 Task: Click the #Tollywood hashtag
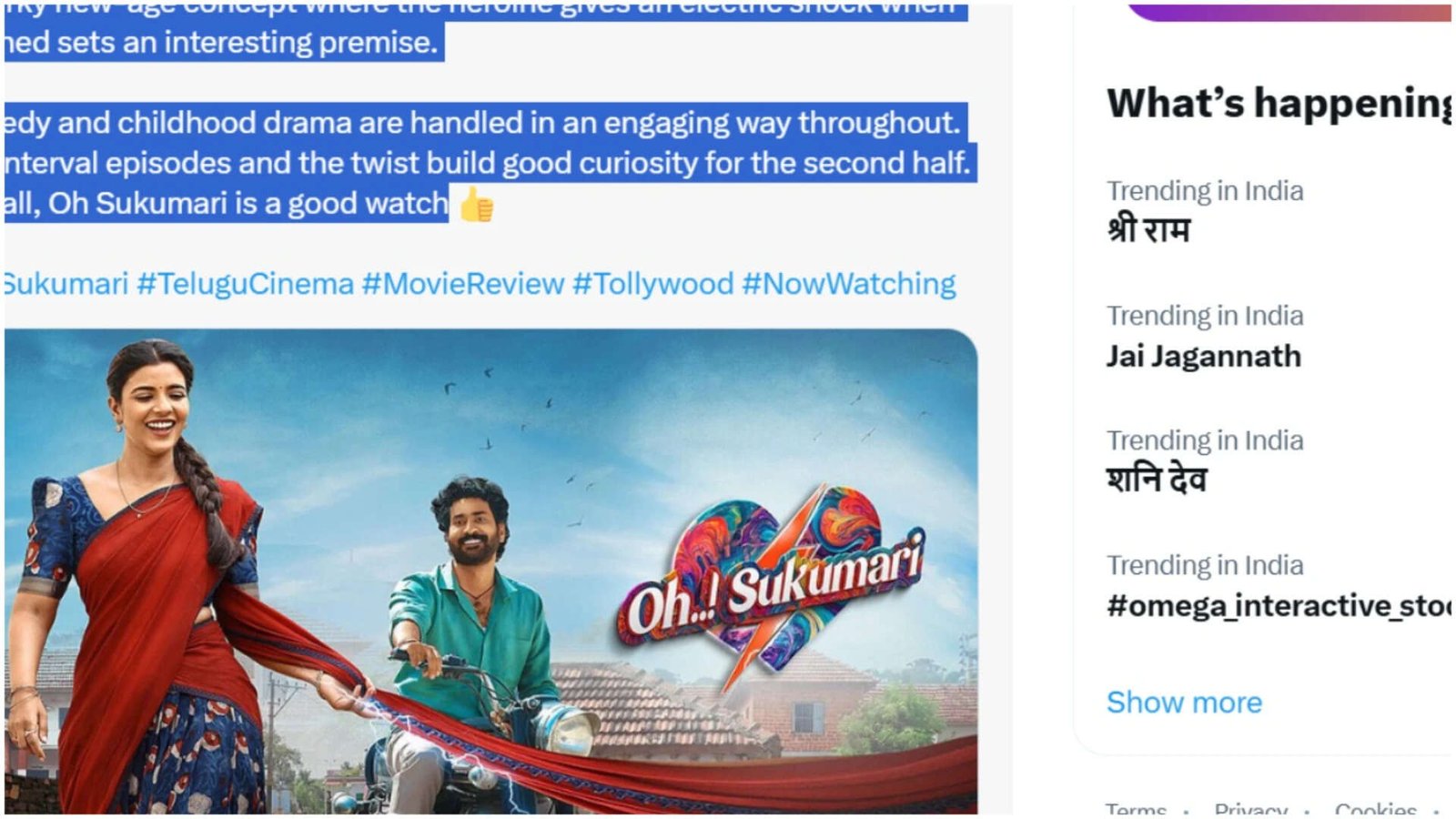(652, 284)
